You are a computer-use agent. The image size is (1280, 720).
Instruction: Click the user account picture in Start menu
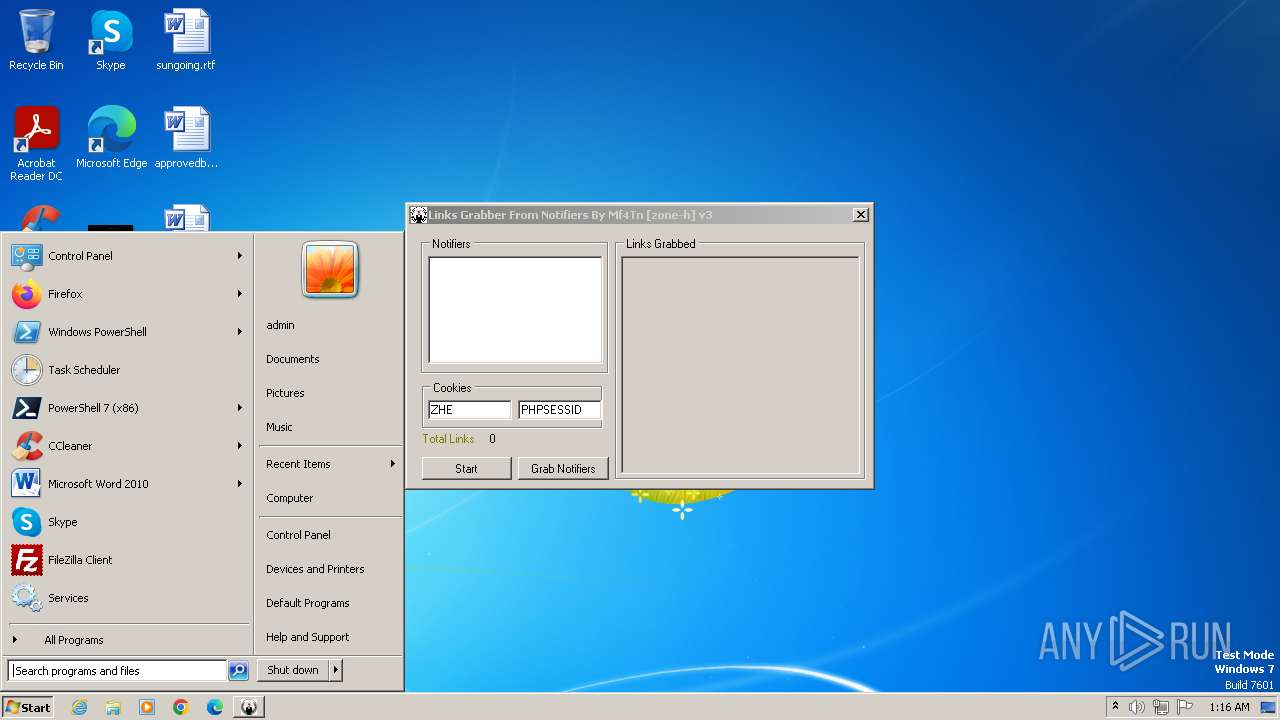click(330, 270)
